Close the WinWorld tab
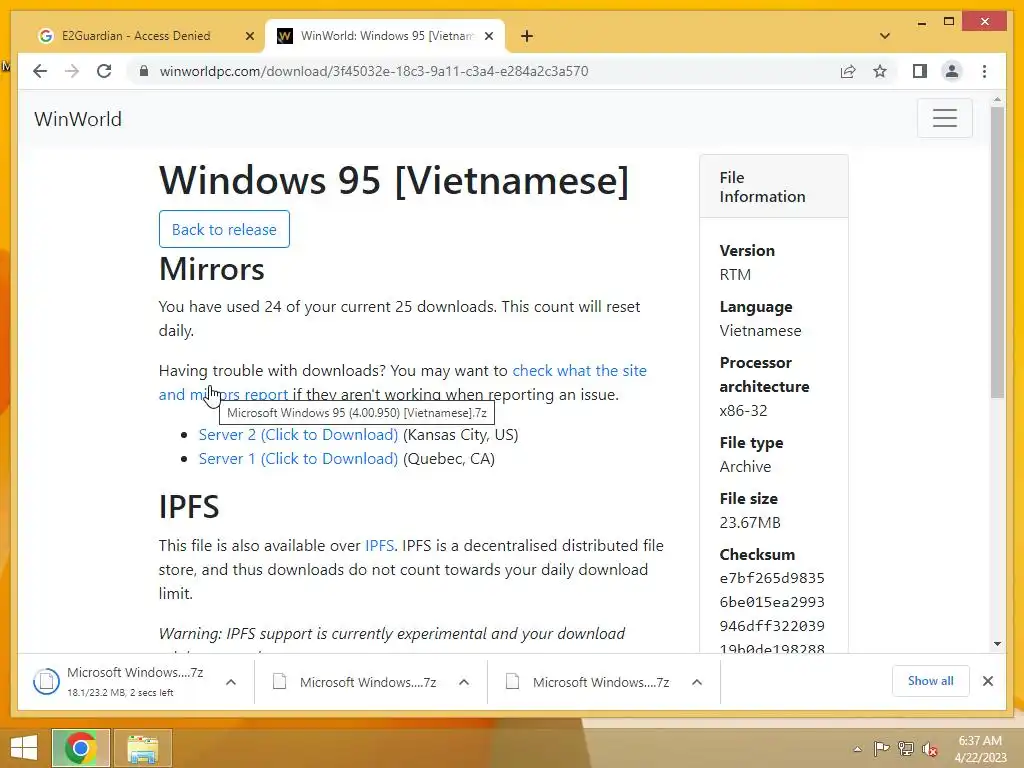The width and height of the screenshot is (1024, 768). pyautogui.click(x=488, y=36)
